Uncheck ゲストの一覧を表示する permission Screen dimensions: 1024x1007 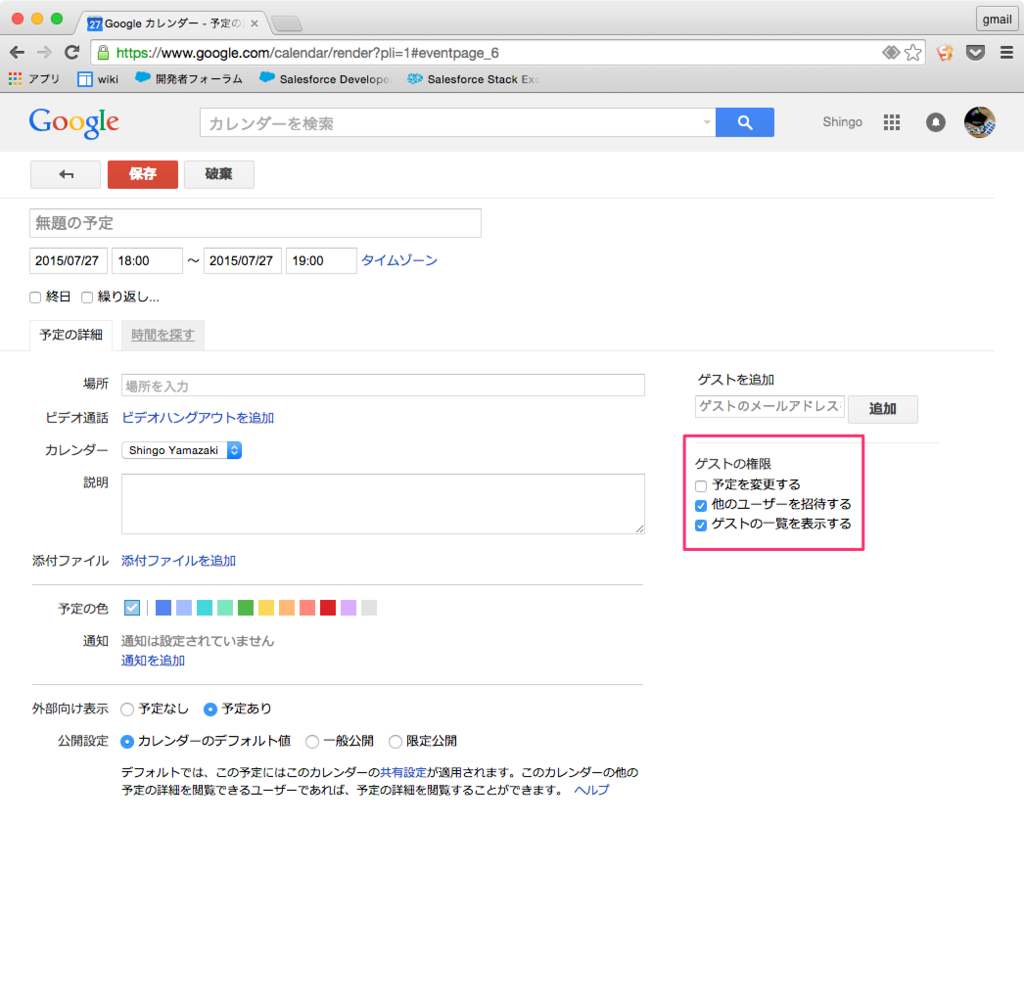pyautogui.click(x=700, y=525)
